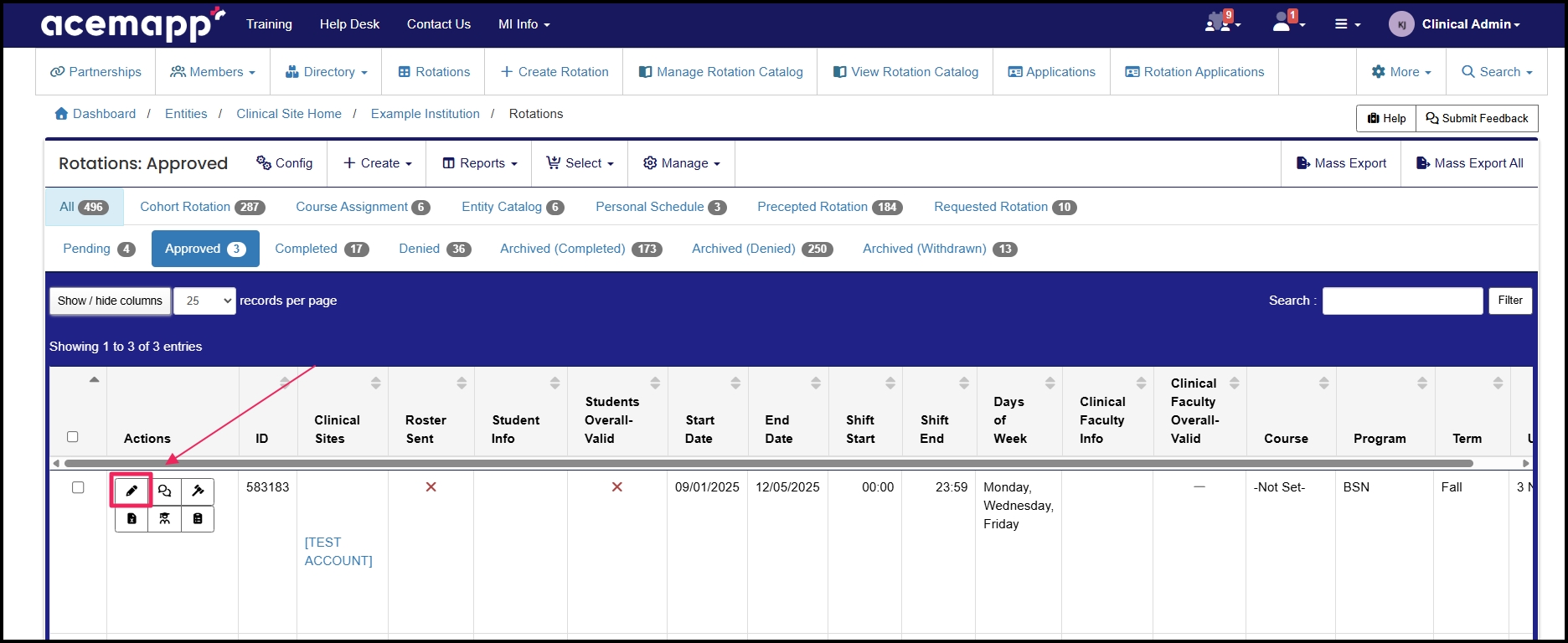The image size is (1568, 643).
Task: Open the user notifications icon with badge 1
Action: (x=1287, y=23)
